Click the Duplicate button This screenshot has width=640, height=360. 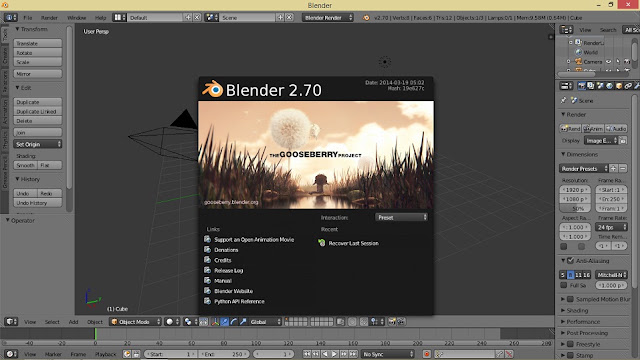click(x=38, y=102)
